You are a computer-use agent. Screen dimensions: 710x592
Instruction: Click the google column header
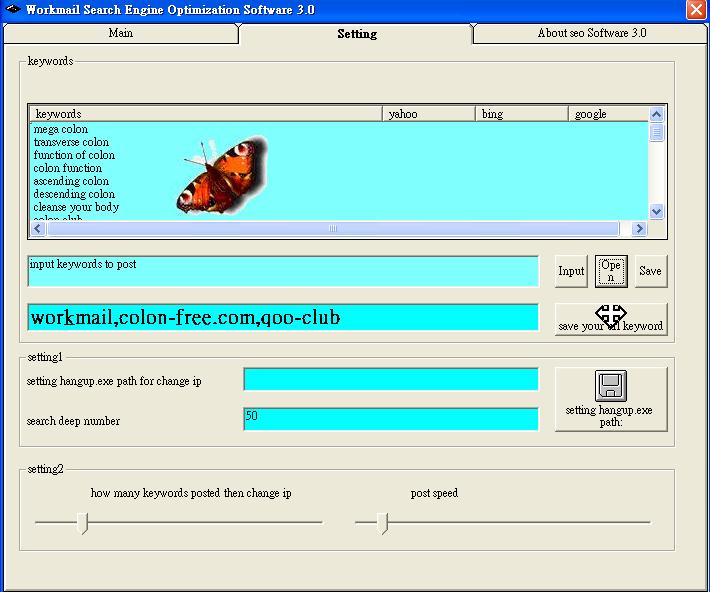pos(608,114)
